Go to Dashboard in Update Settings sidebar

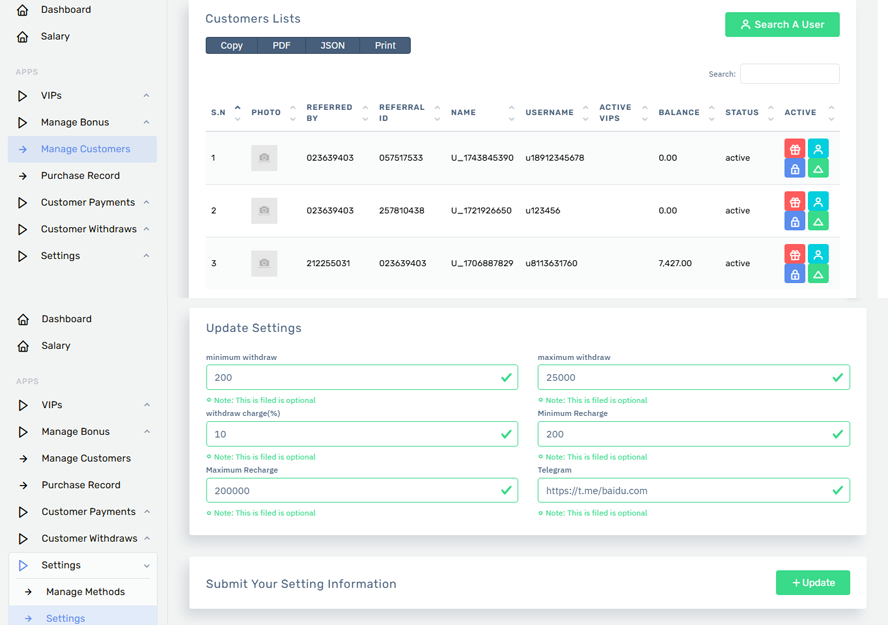tap(66, 319)
